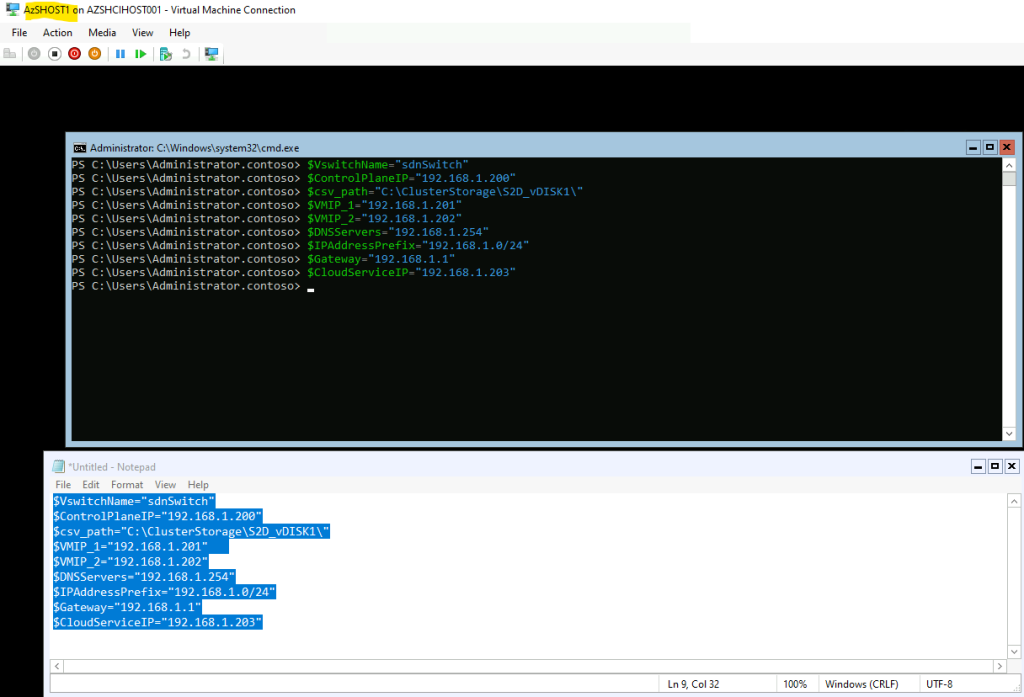
Task: Create a checkpoint using the toolbar icon
Action: pyautogui.click(x=166, y=54)
